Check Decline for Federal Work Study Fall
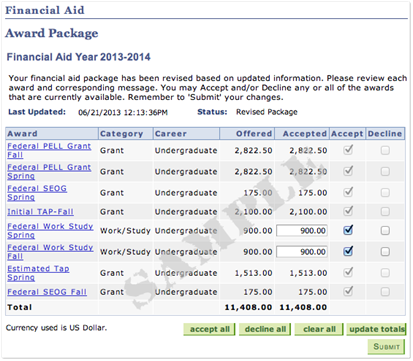The image size is (413, 361). coord(385,251)
